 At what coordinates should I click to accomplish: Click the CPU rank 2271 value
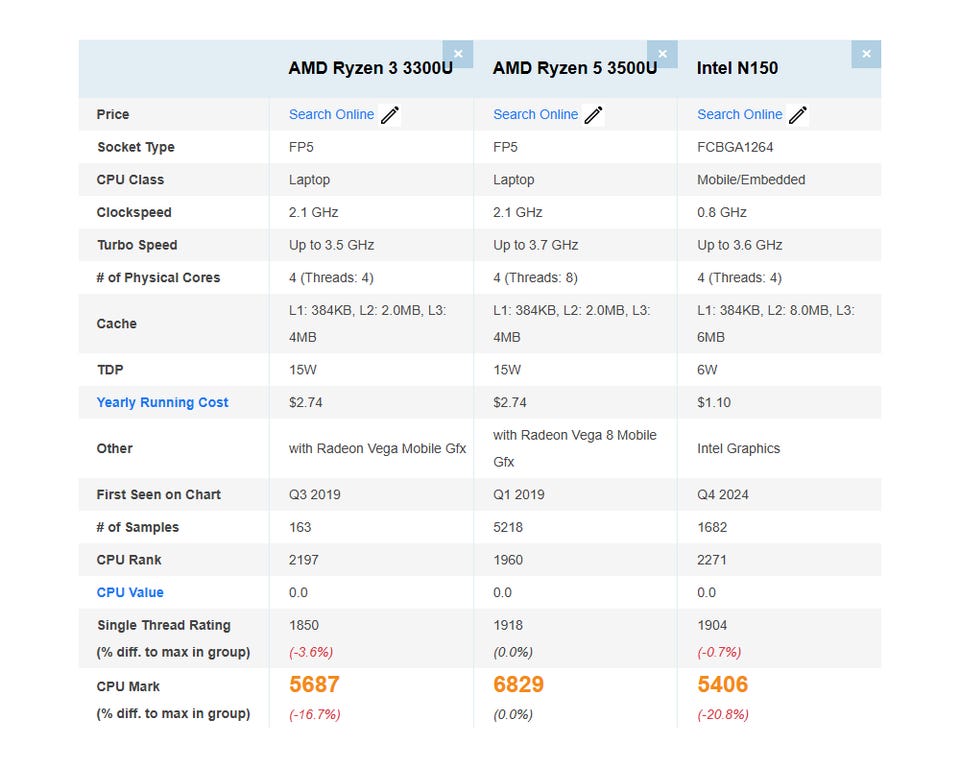click(x=712, y=560)
